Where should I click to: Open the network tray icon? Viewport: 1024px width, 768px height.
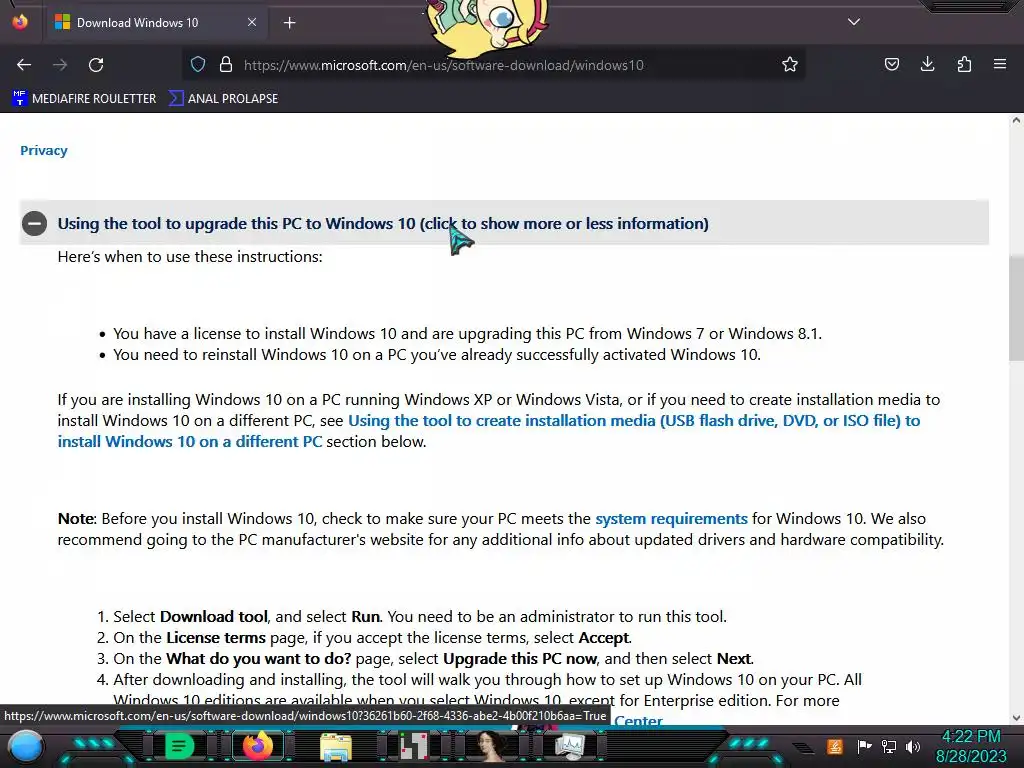[889, 746]
